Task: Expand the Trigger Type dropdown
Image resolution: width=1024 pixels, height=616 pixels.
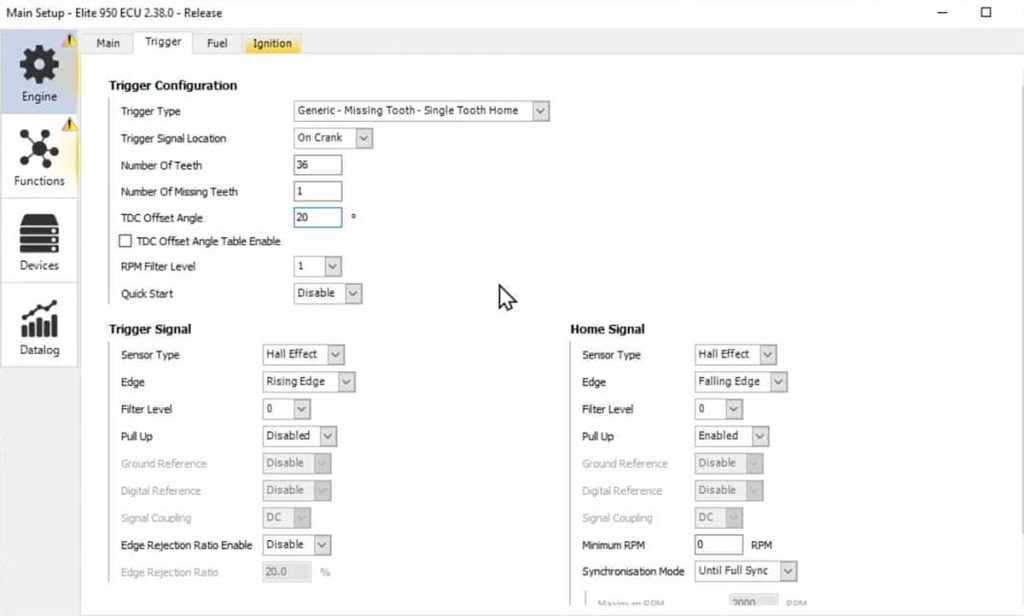Action: 540,111
